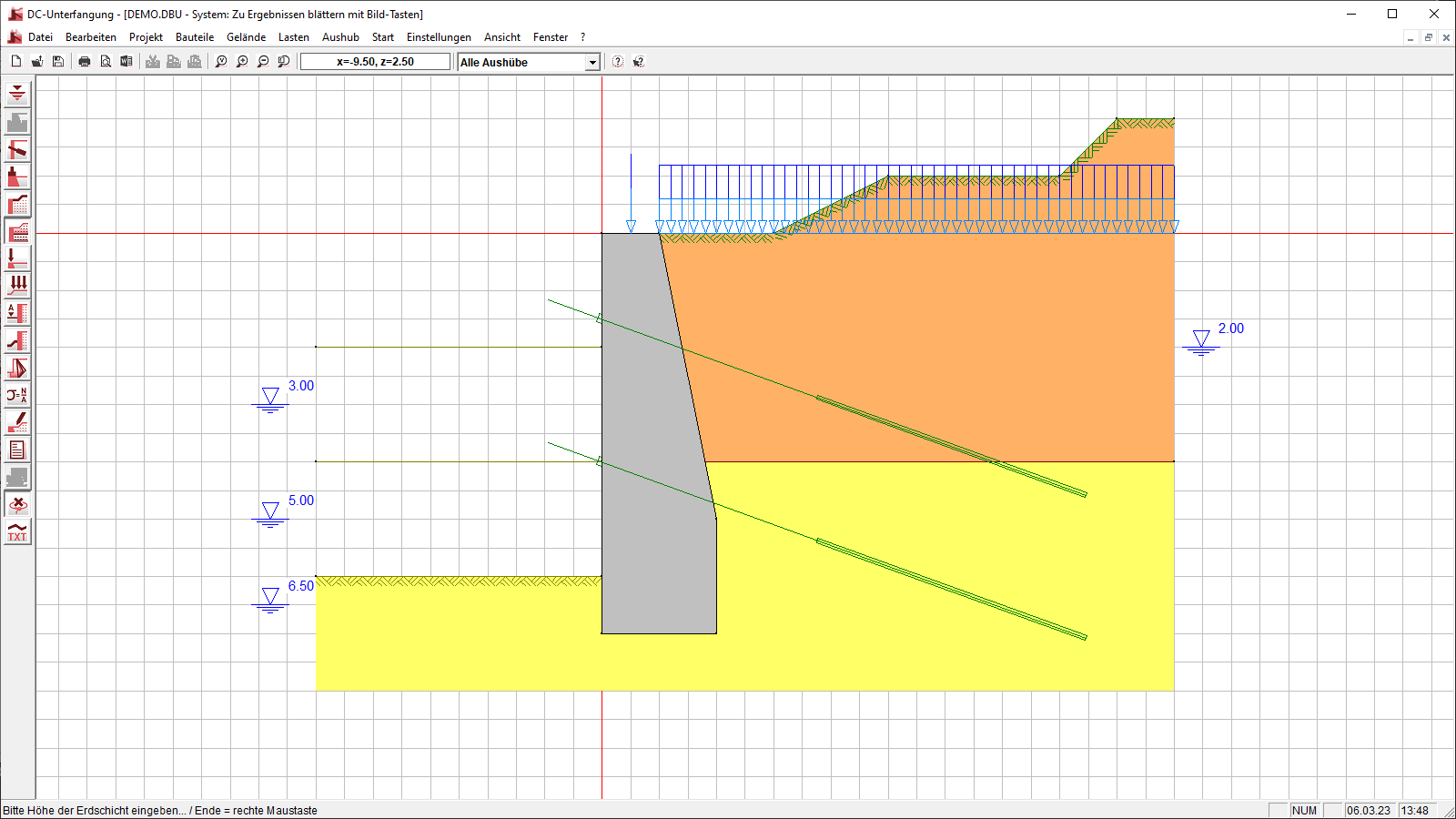The height and width of the screenshot is (819, 1456).
Task: Open the Lasten menu
Action: [293, 37]
